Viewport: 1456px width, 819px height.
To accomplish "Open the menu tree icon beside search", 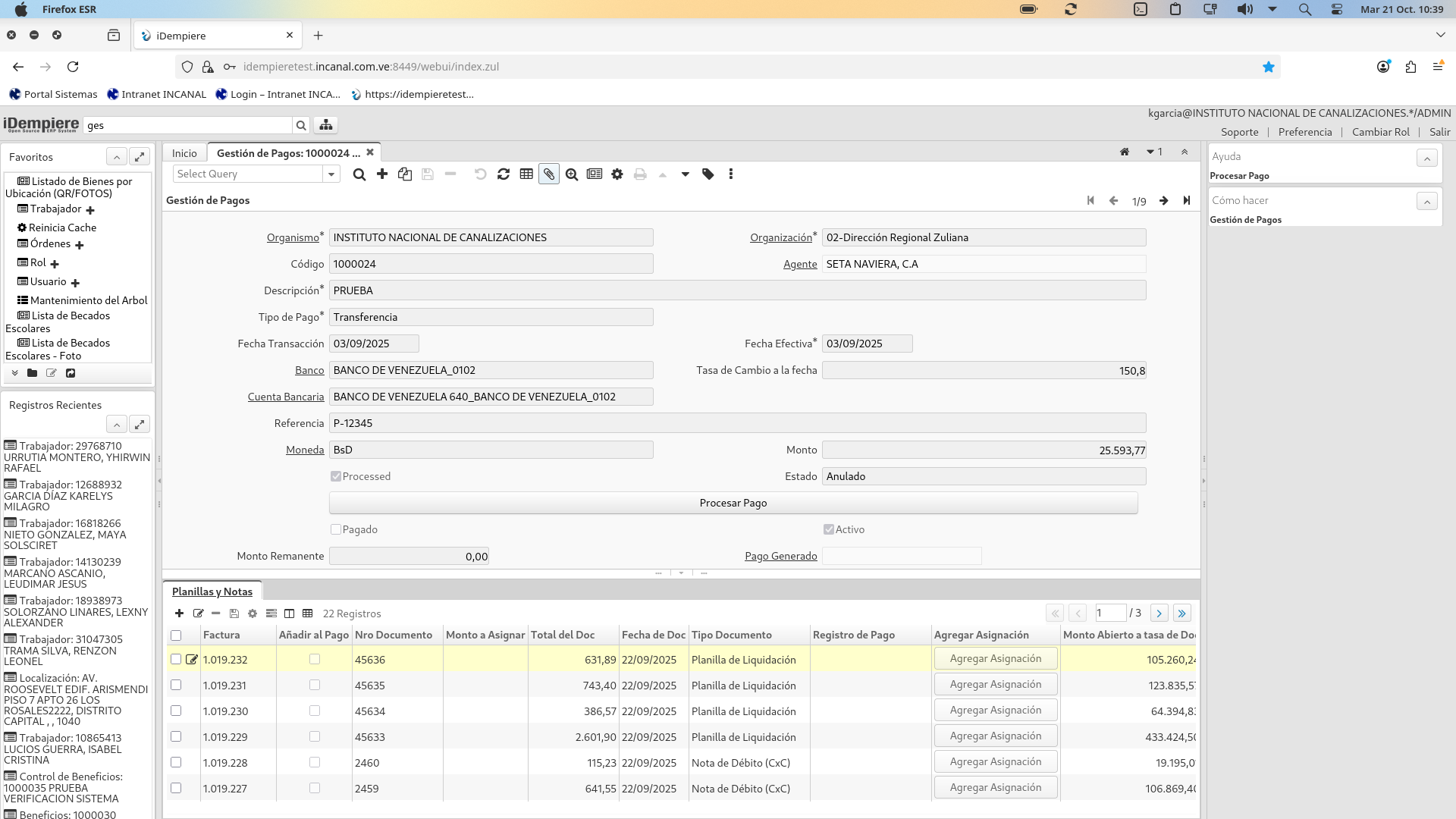I will (x=326, y=125).
